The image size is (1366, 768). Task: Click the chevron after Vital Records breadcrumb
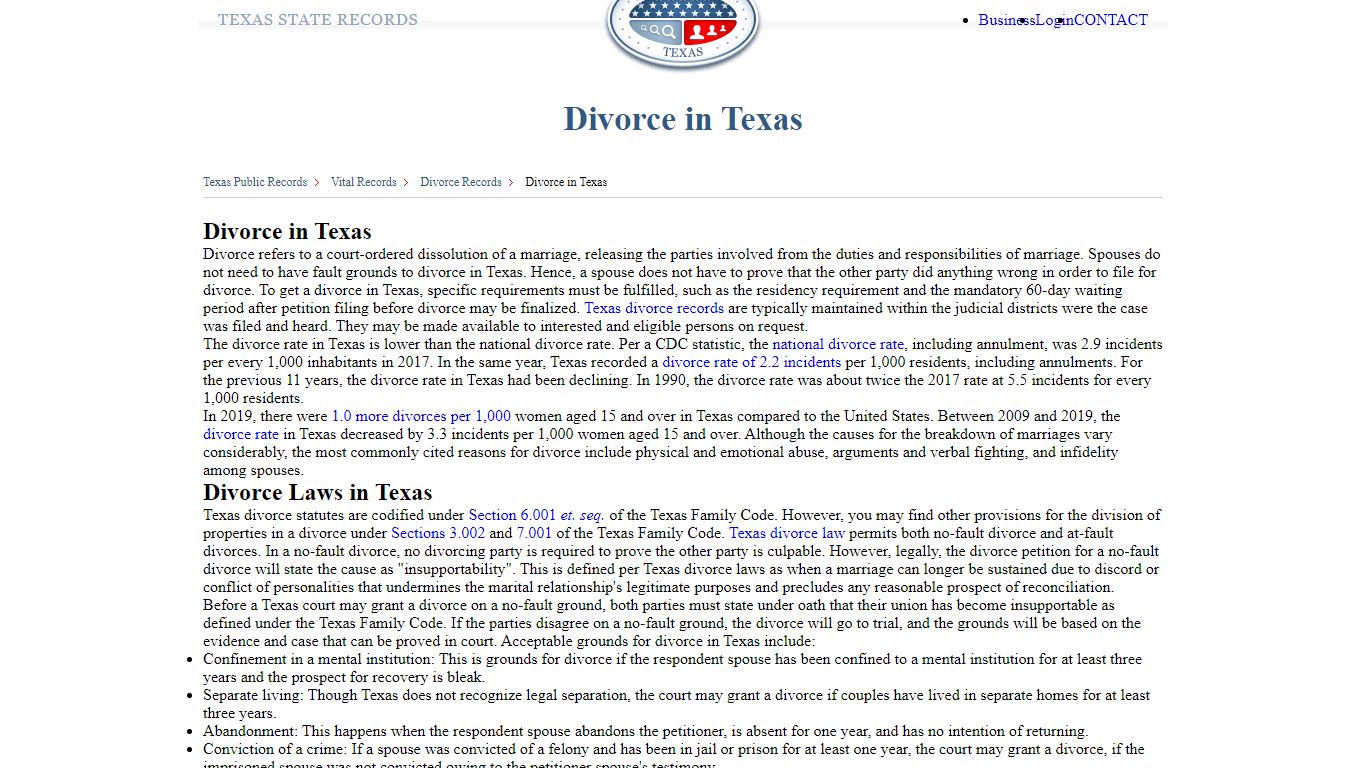(407, 182)
